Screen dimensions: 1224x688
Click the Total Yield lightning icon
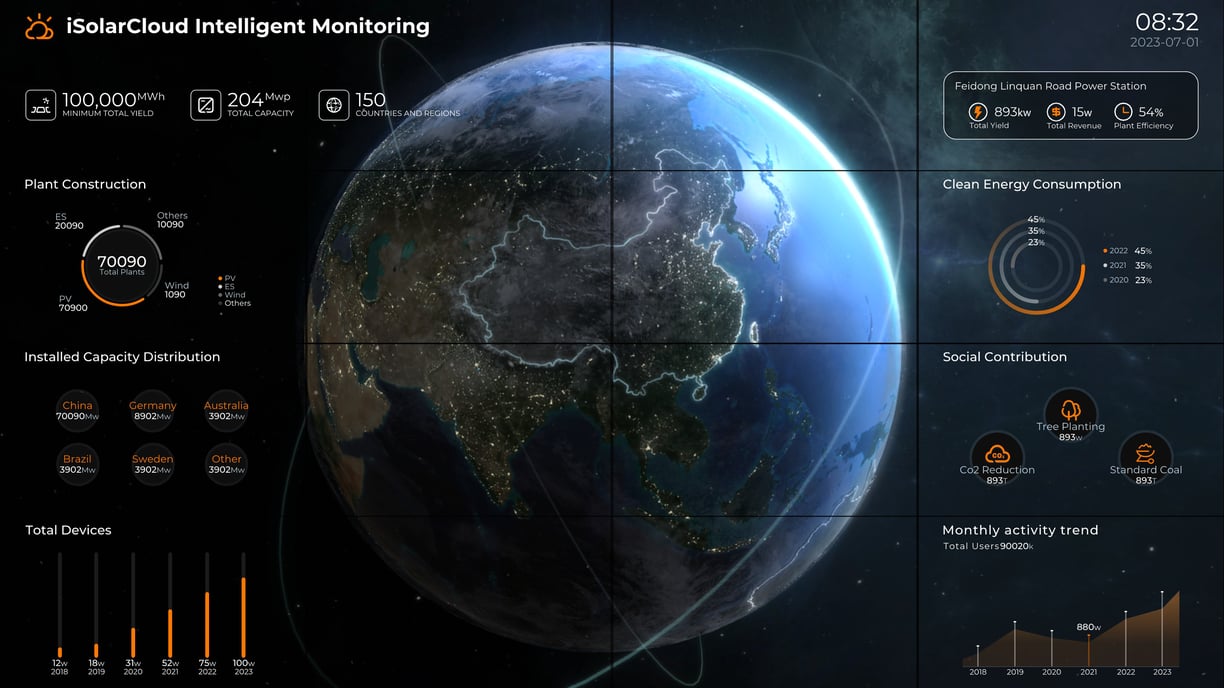pyautogui.click(x=978, y=112)
